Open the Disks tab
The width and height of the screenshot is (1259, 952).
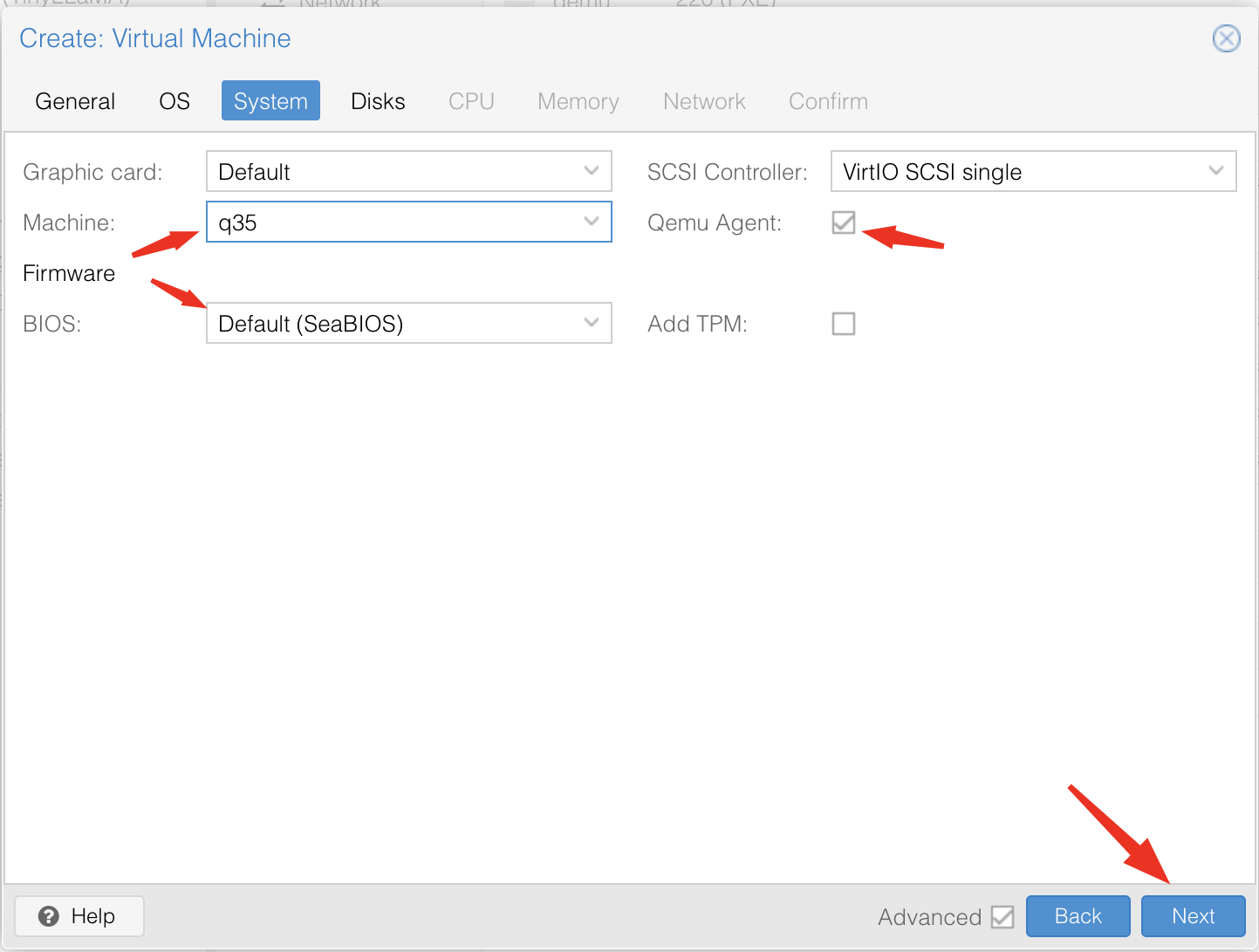click(x=378, y=101)
